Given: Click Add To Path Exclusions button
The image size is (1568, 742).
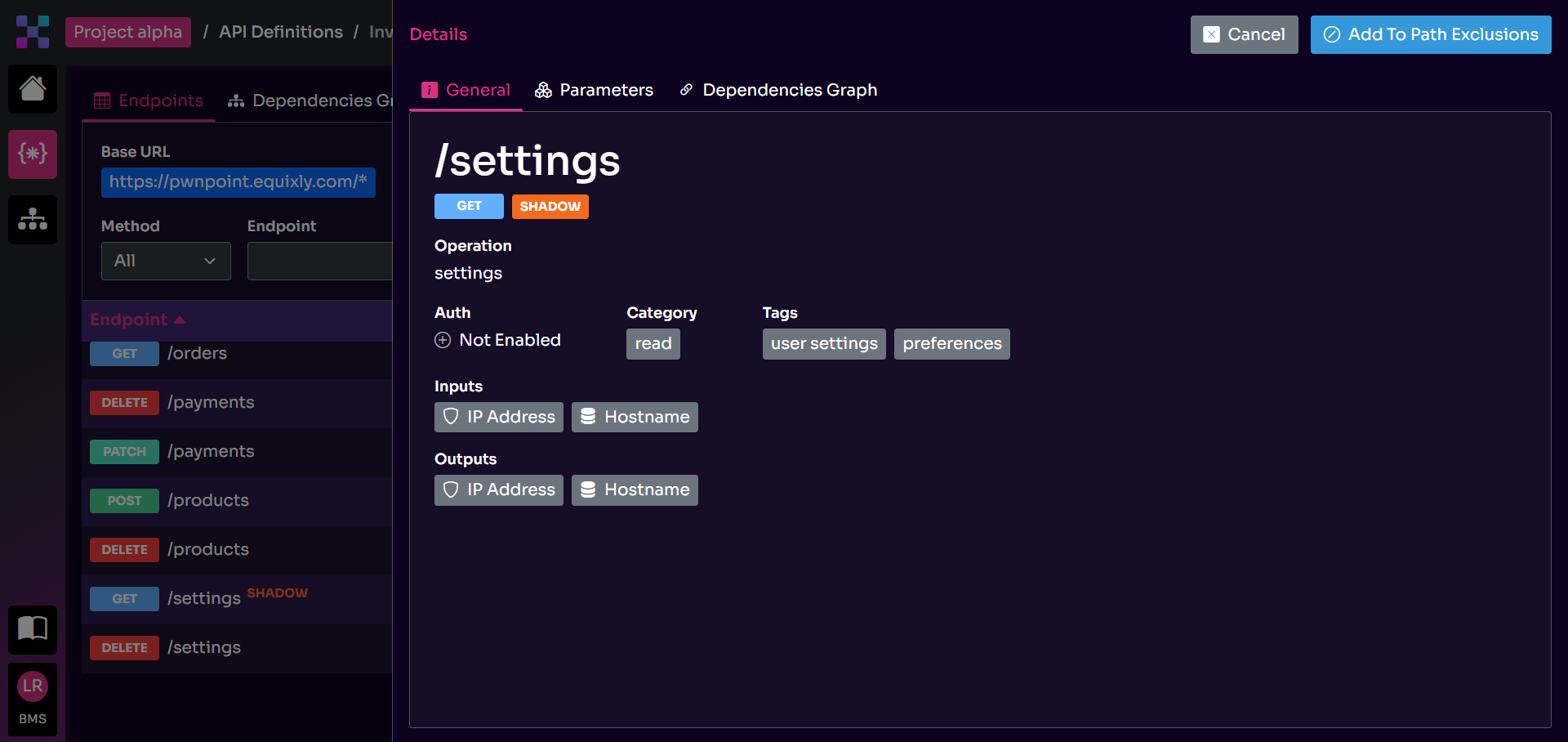Looking at the screenshot, I should pos(1430,34).
